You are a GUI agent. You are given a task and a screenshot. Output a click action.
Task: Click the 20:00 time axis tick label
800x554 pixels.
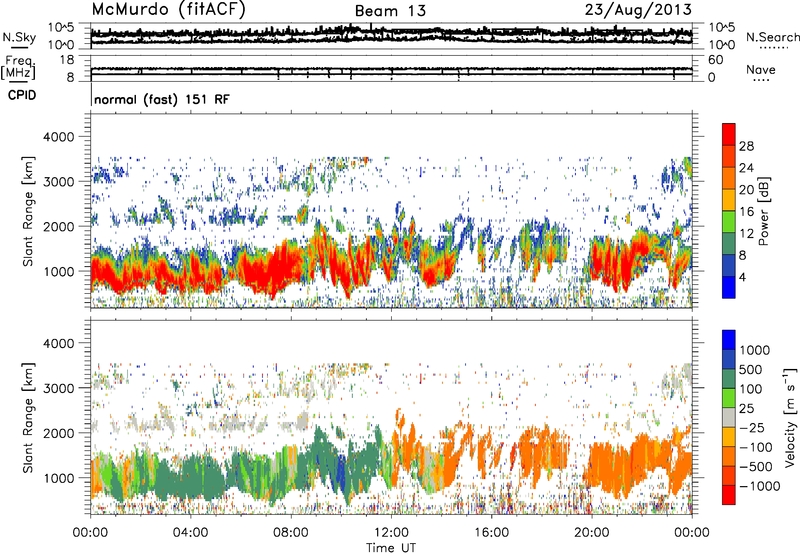point(592,533)
